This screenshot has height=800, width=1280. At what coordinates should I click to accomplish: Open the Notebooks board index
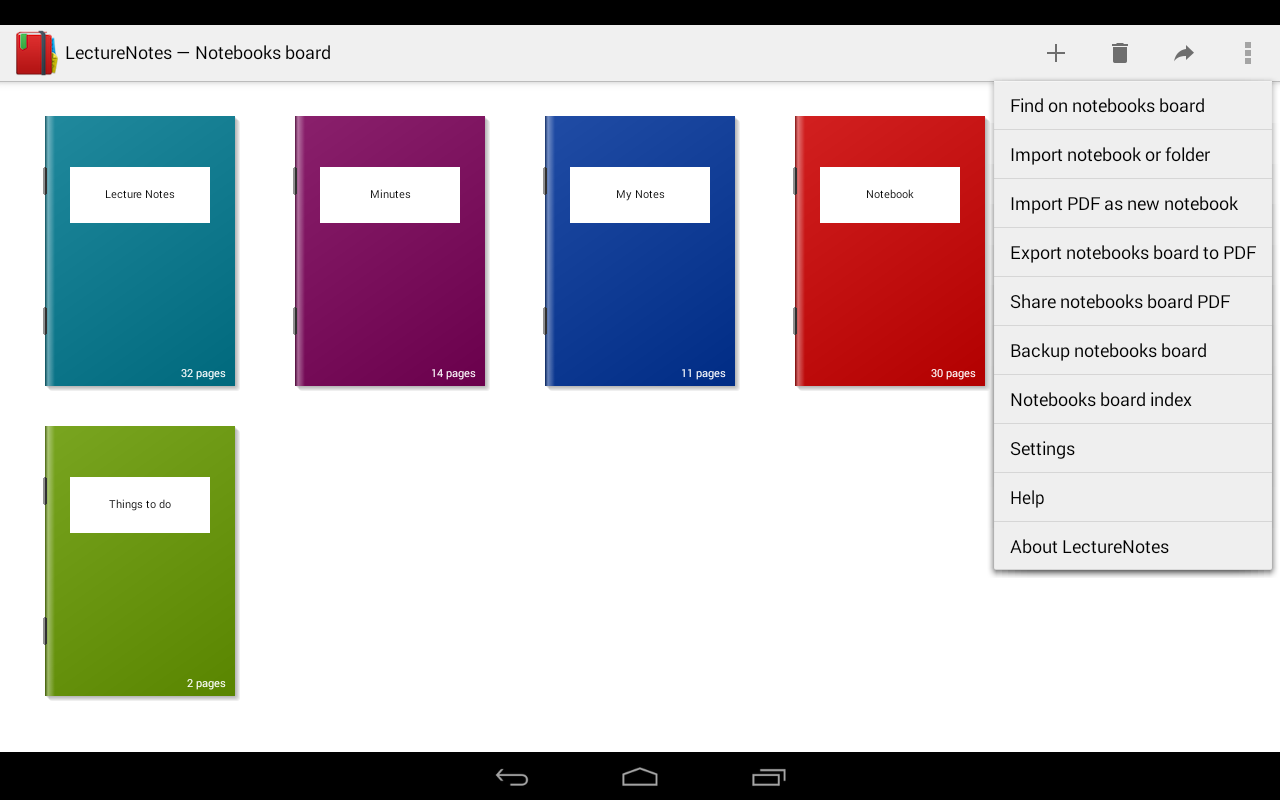coord(1100,399)
